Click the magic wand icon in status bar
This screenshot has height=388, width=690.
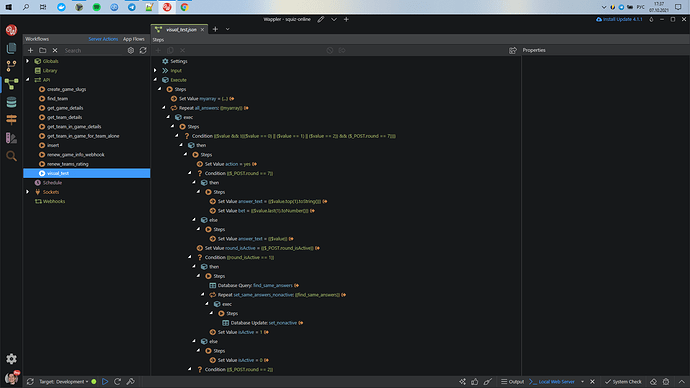462,381
